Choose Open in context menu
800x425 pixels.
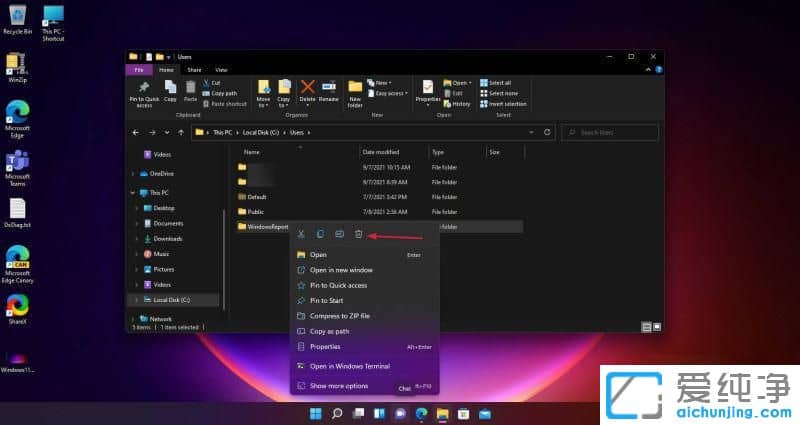pos(364,255)
